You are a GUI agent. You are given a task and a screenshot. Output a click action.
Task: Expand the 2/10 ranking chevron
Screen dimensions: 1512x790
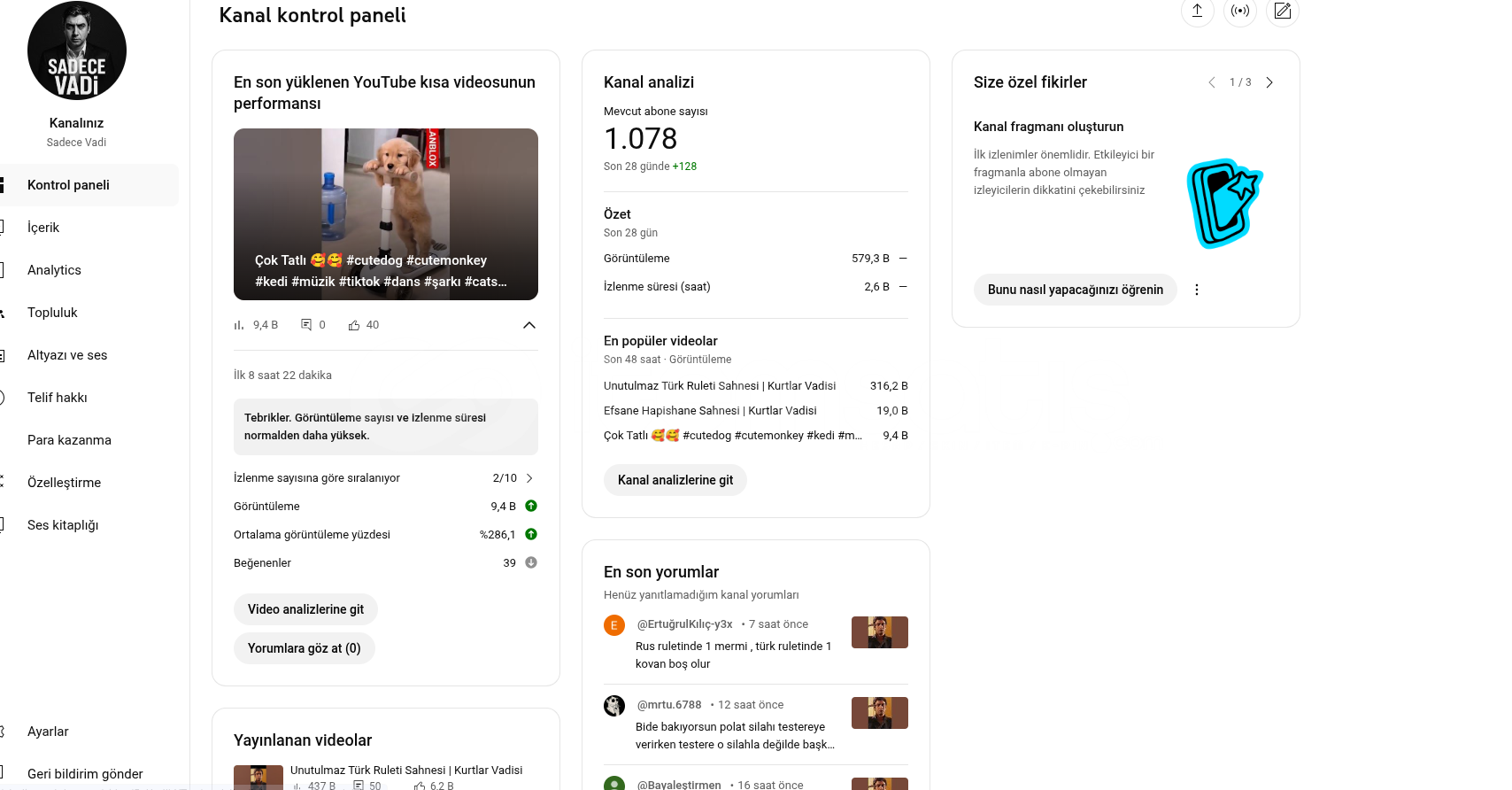(529, 478)
